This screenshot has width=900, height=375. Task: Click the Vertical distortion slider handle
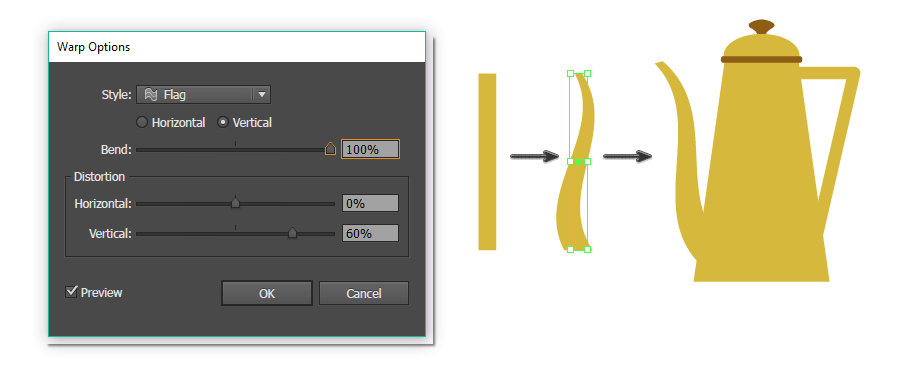293,233
